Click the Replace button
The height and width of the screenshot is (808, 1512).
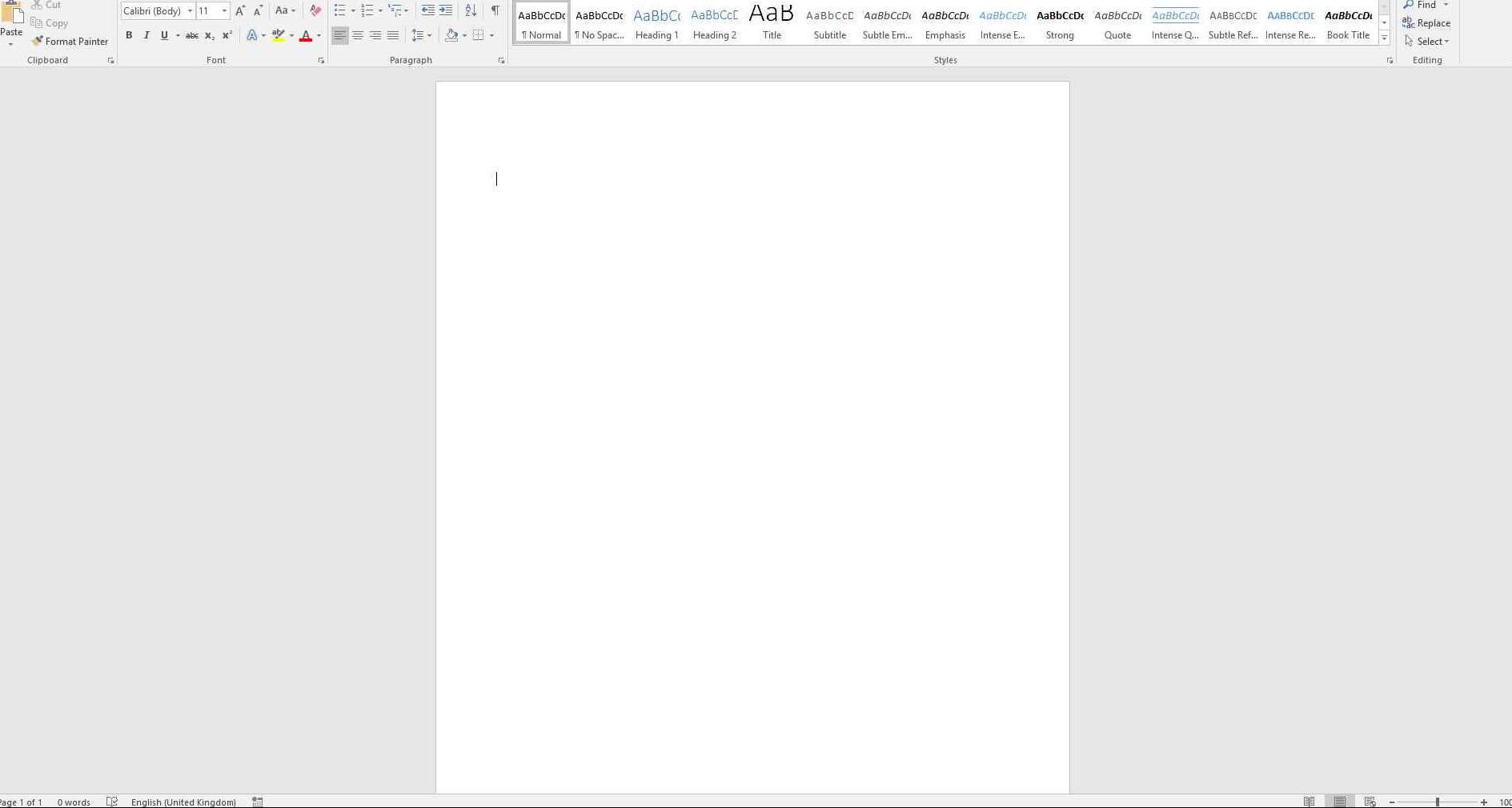click(x=1426, y=23)
